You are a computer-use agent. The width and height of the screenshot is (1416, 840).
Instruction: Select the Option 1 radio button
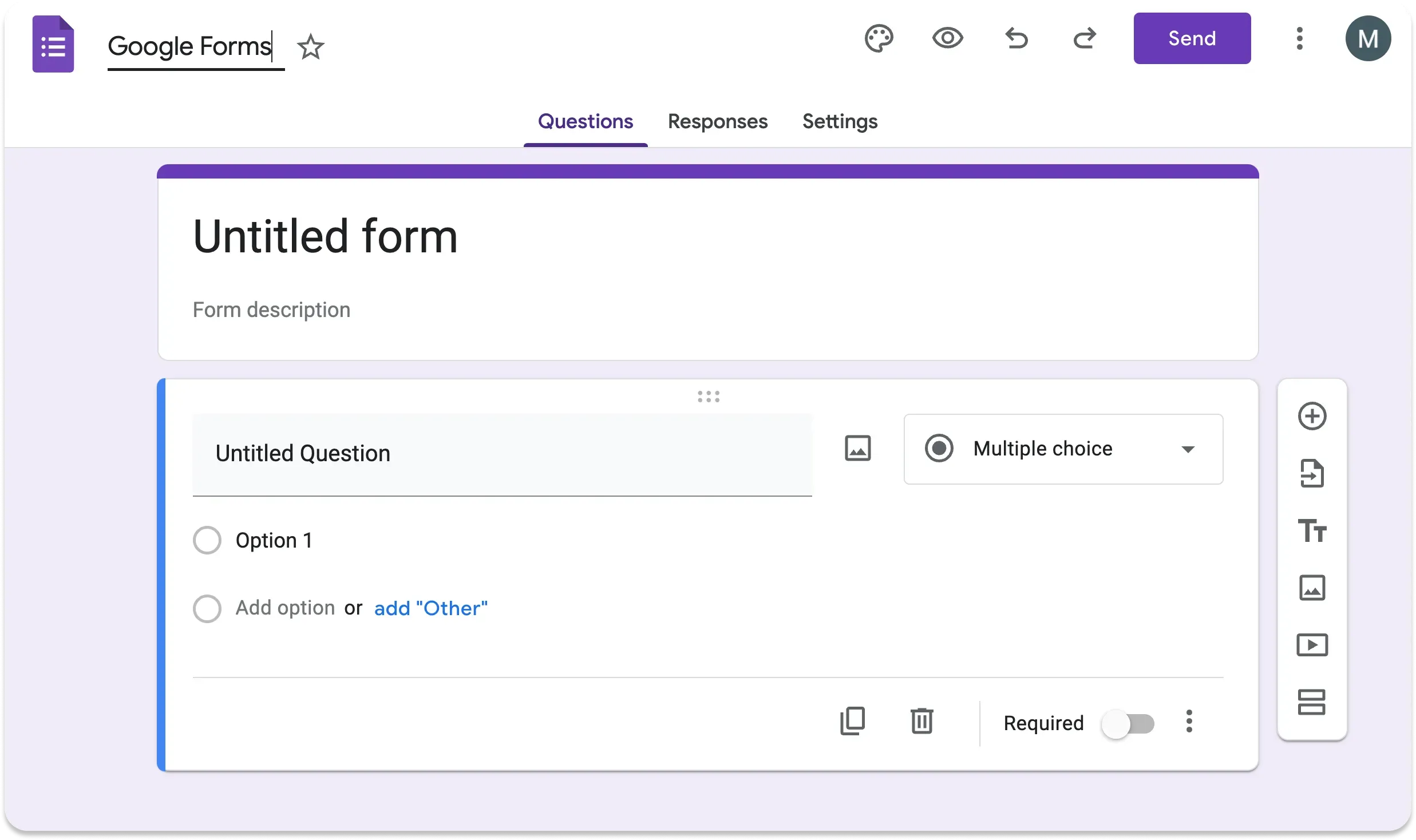[x=207, y=540]
